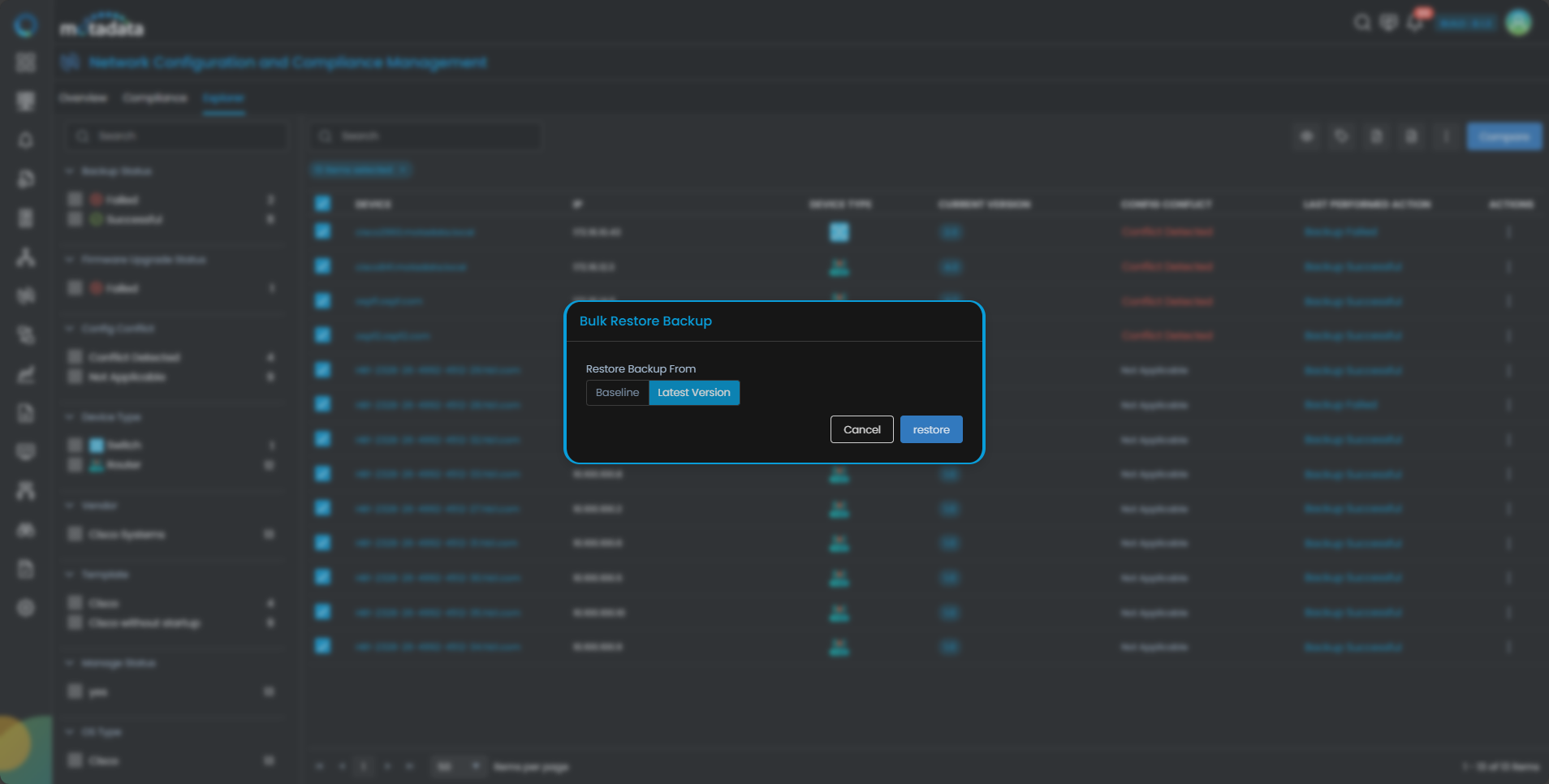Click the monitor icon in top bar
This screenshot has width=1549, height=784.
(1388, 23)
